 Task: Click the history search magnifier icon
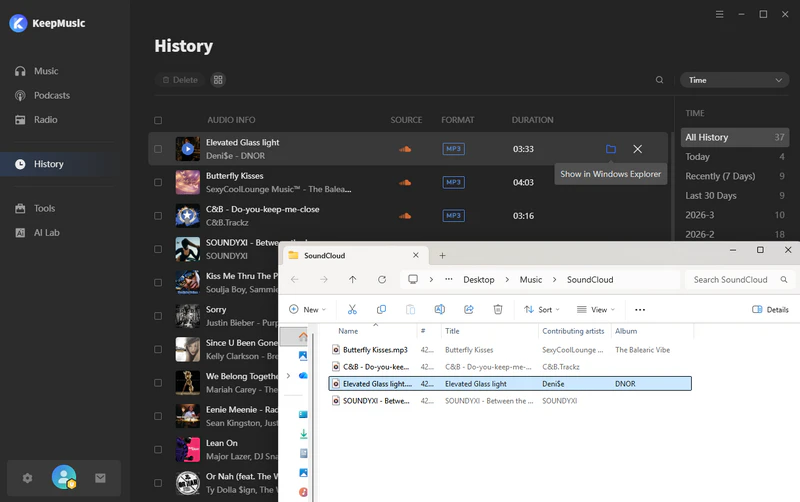pyautogui.click(x=660, y=80)
